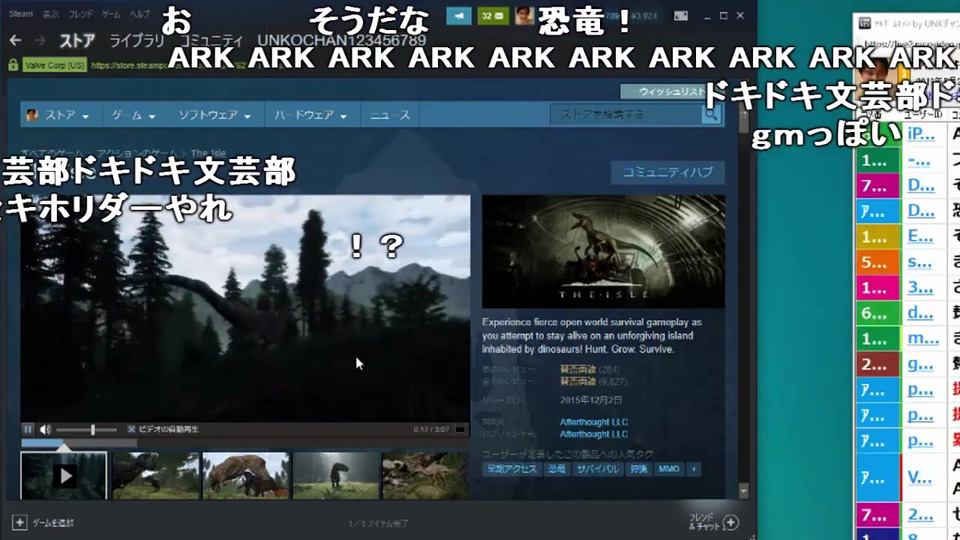
Task: Mute the video speaker icon
Action: click(x=45, y=429)
